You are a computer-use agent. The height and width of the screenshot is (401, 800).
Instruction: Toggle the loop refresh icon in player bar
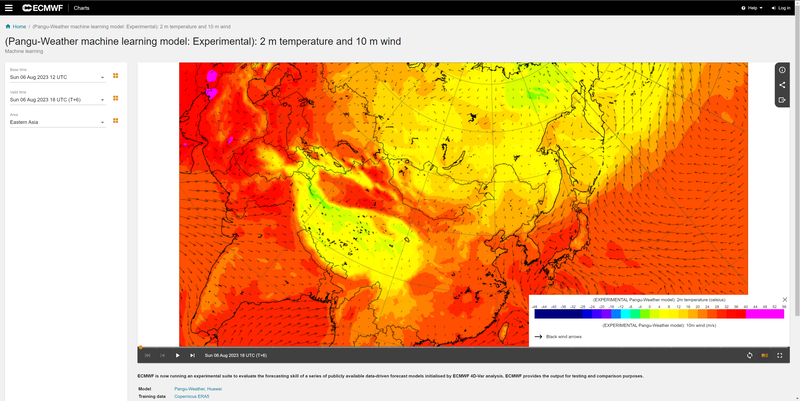click(749, 355)
